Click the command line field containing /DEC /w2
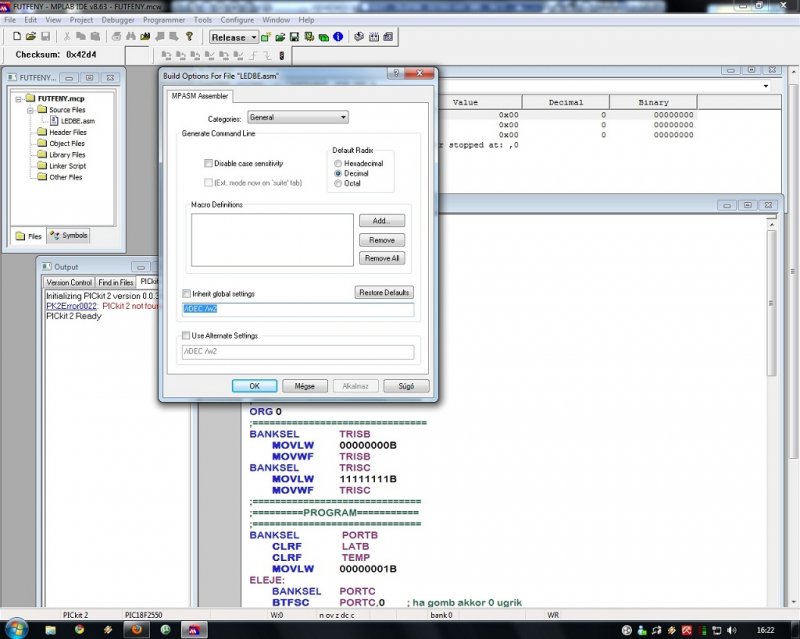Viewport: 800px width, 639px height. pyautogui.click(x=298, y=309)
